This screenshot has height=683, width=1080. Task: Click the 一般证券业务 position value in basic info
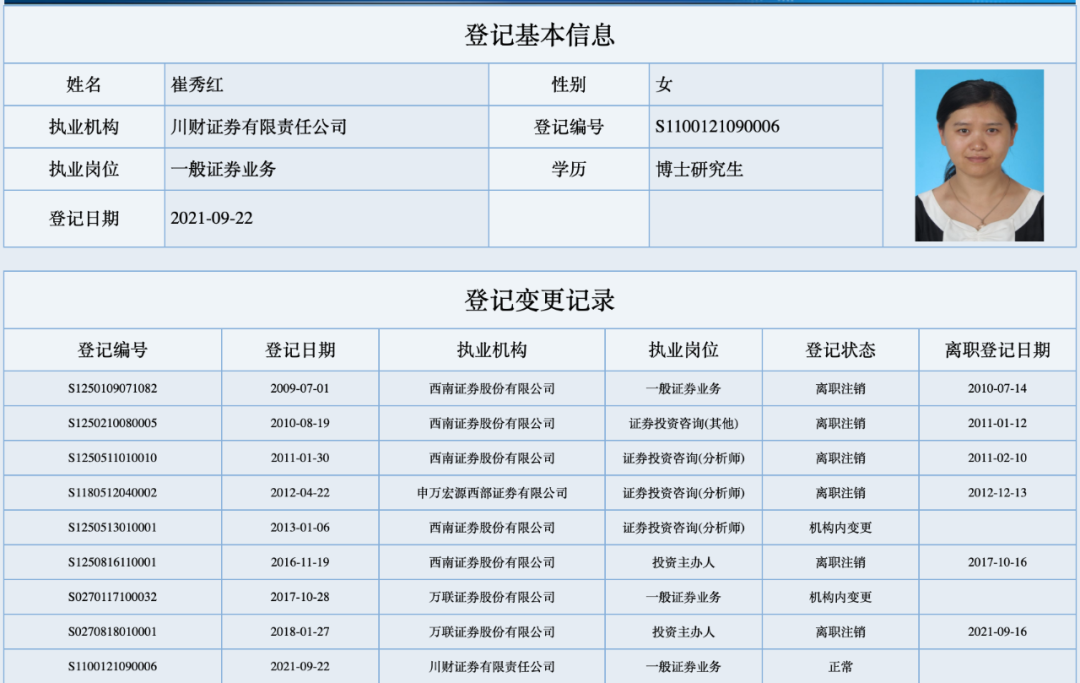(x=223, y=169)
